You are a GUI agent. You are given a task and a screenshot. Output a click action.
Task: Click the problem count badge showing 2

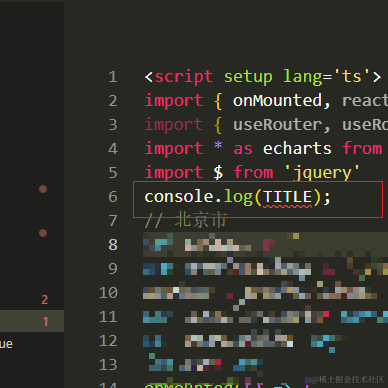point(45,300)
